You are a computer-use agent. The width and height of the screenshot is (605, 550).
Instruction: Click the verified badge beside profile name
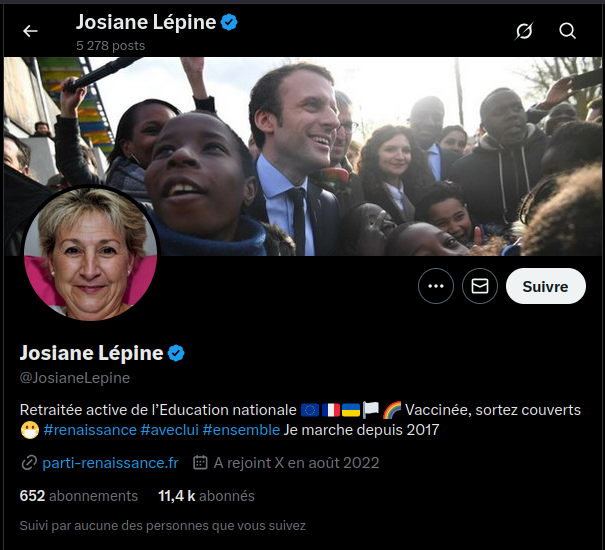click(x=176, y=353)
